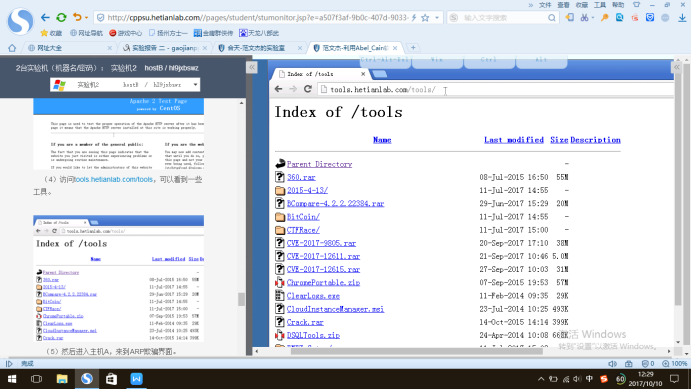Open the 收藏 menu

(582, 5)
